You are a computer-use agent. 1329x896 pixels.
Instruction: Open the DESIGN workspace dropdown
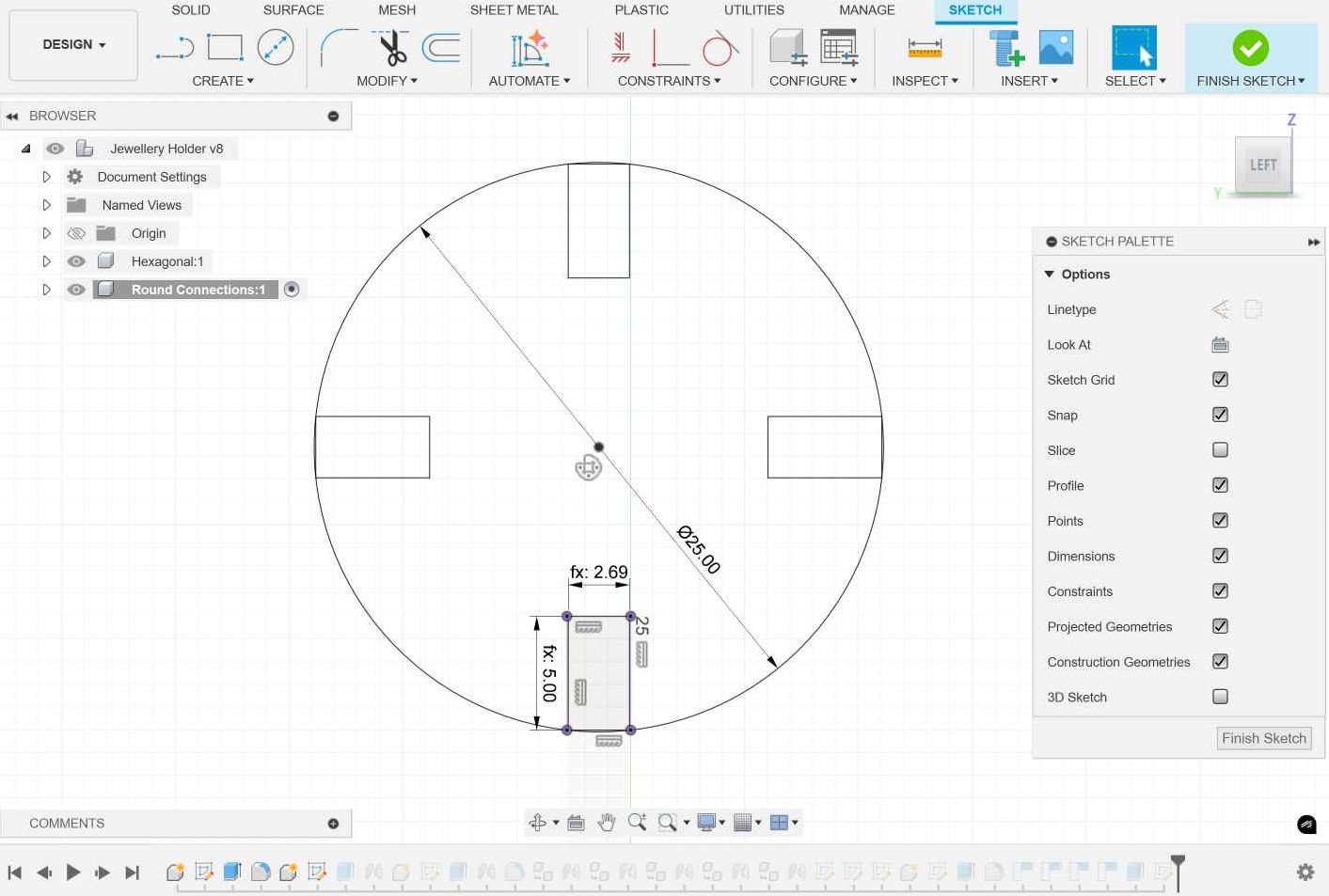[x=73, y=44]
